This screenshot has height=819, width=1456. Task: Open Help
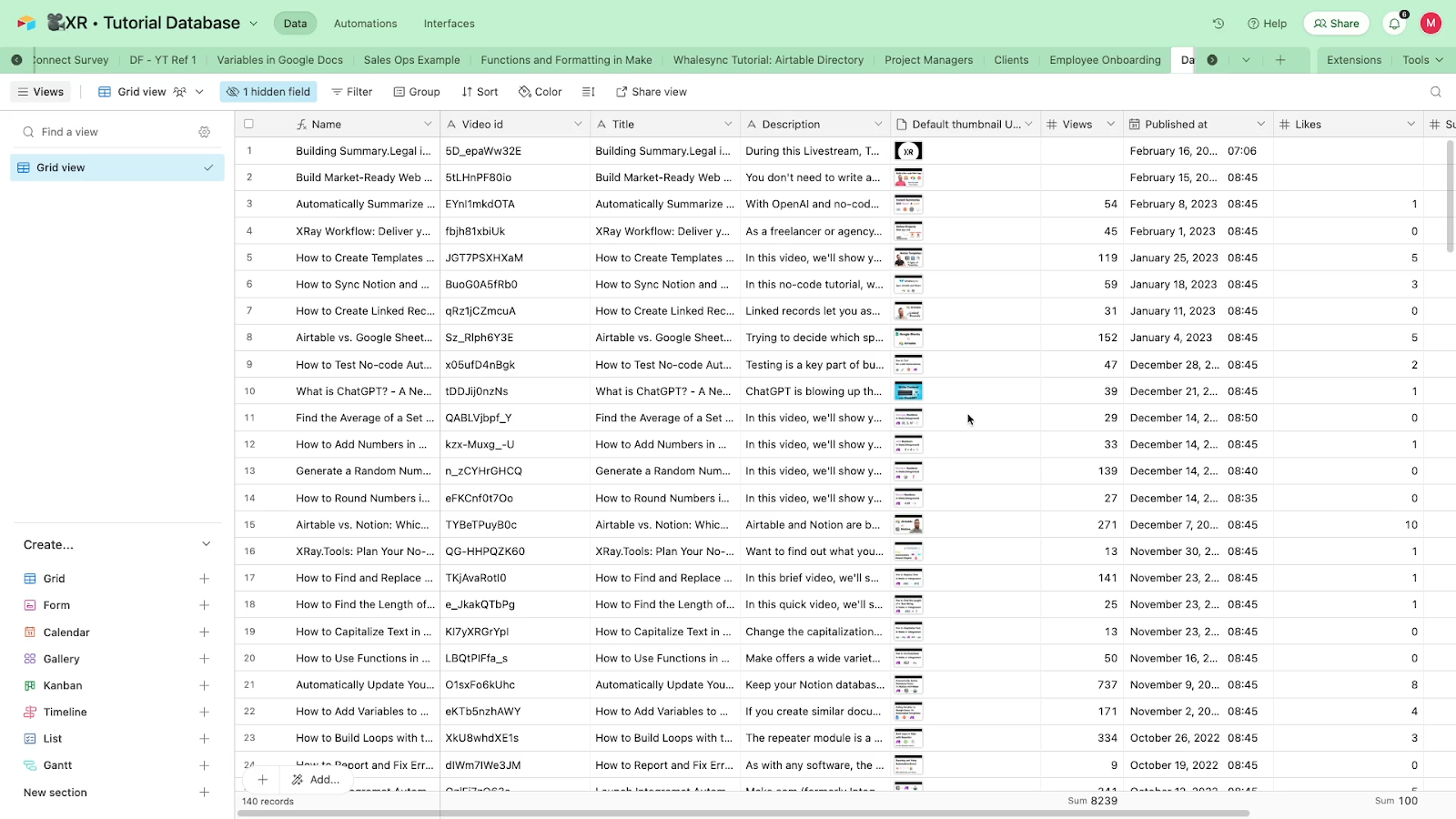(x=1267, y=24)
